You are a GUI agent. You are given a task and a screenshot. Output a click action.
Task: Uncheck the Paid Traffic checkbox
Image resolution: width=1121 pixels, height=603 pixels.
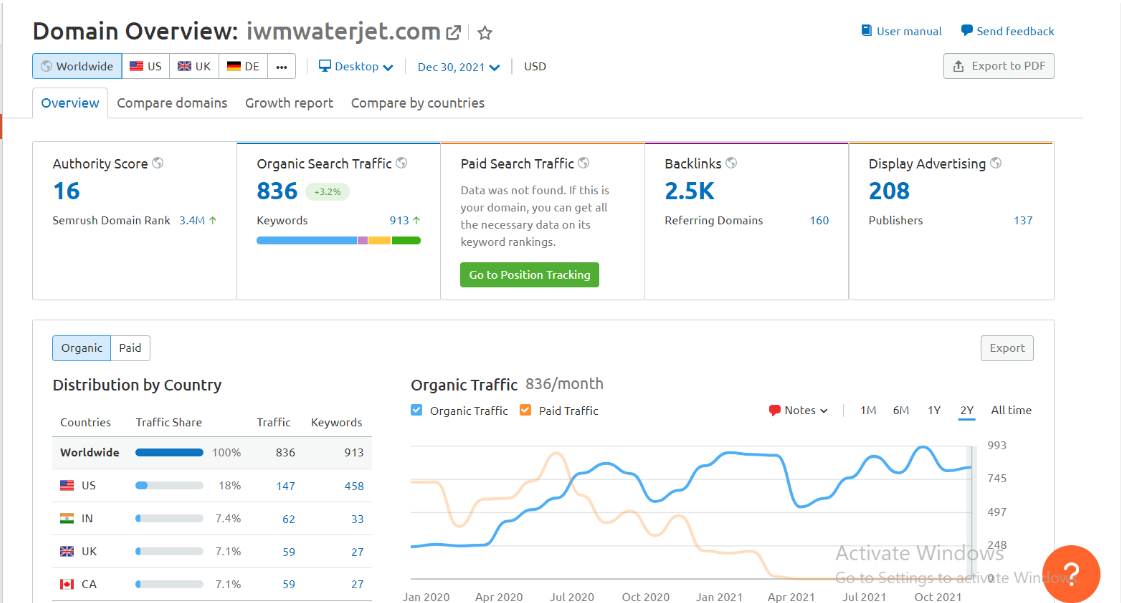pos(525,410)
